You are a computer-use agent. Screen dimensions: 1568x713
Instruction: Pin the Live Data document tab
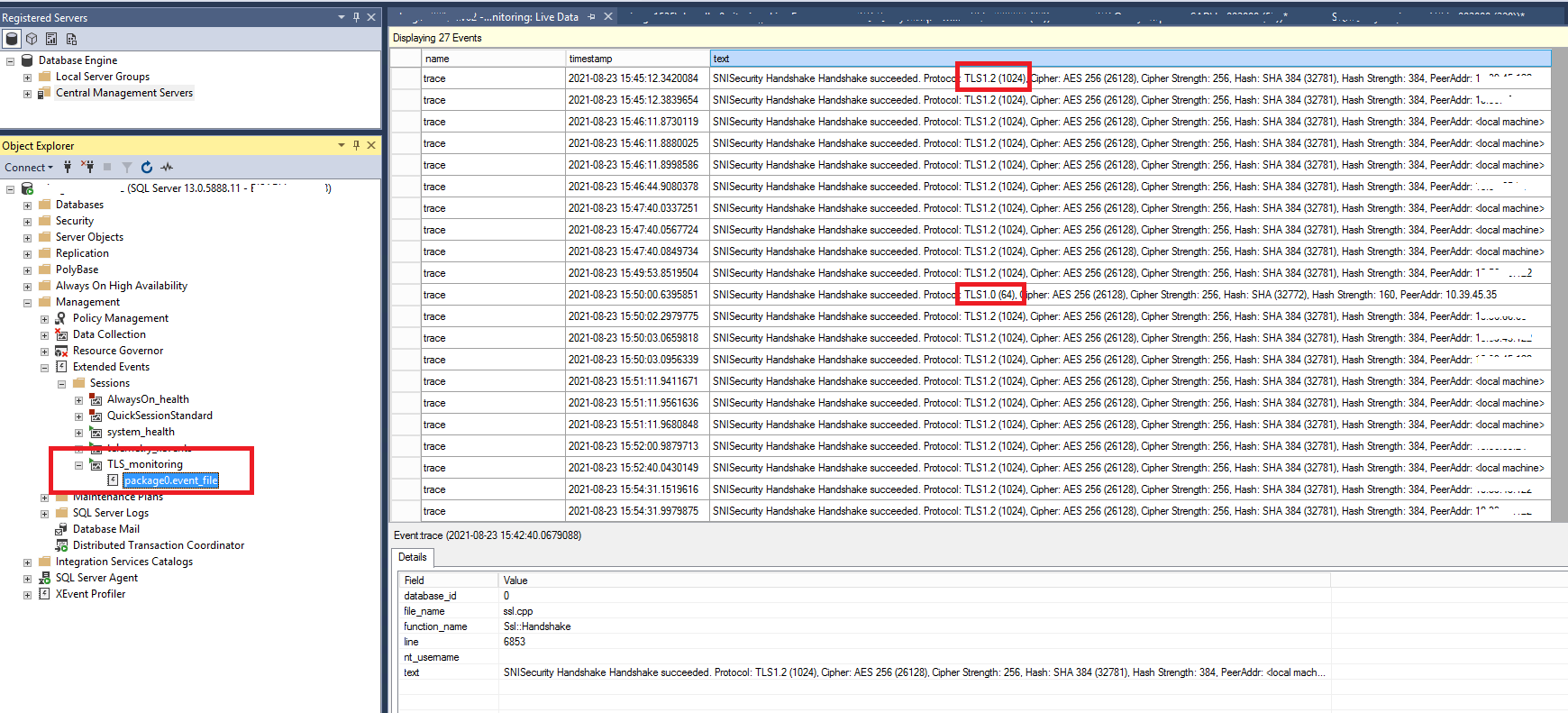[x=591, y=17]
